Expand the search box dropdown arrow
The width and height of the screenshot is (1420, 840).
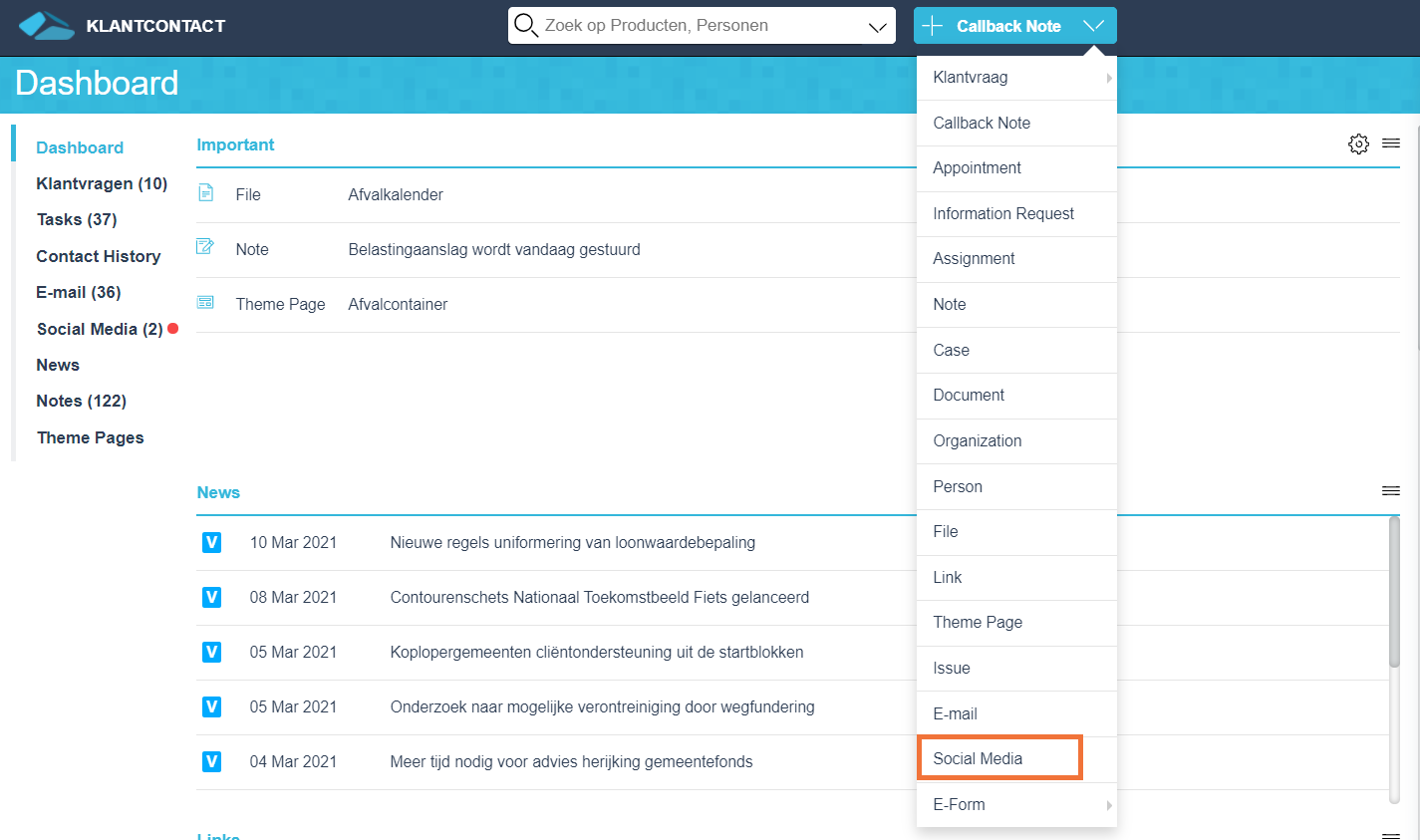point(877,27)
